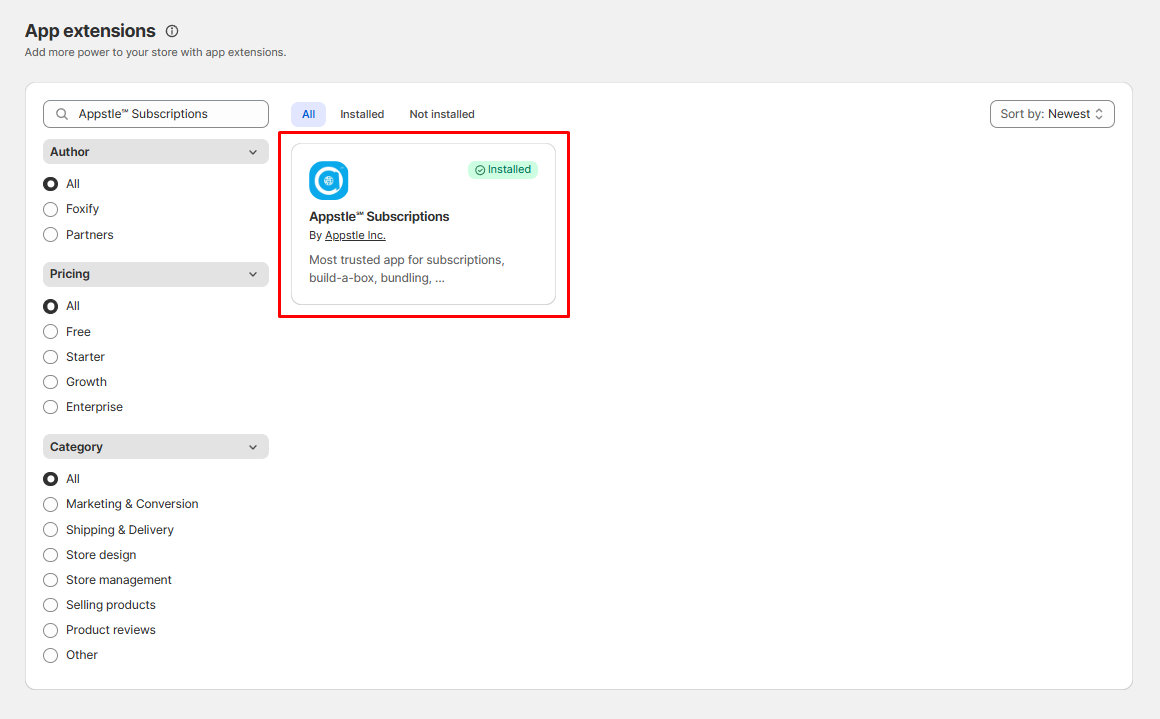
Task: Switch to the Installed tab
Action: coord(362,114)
